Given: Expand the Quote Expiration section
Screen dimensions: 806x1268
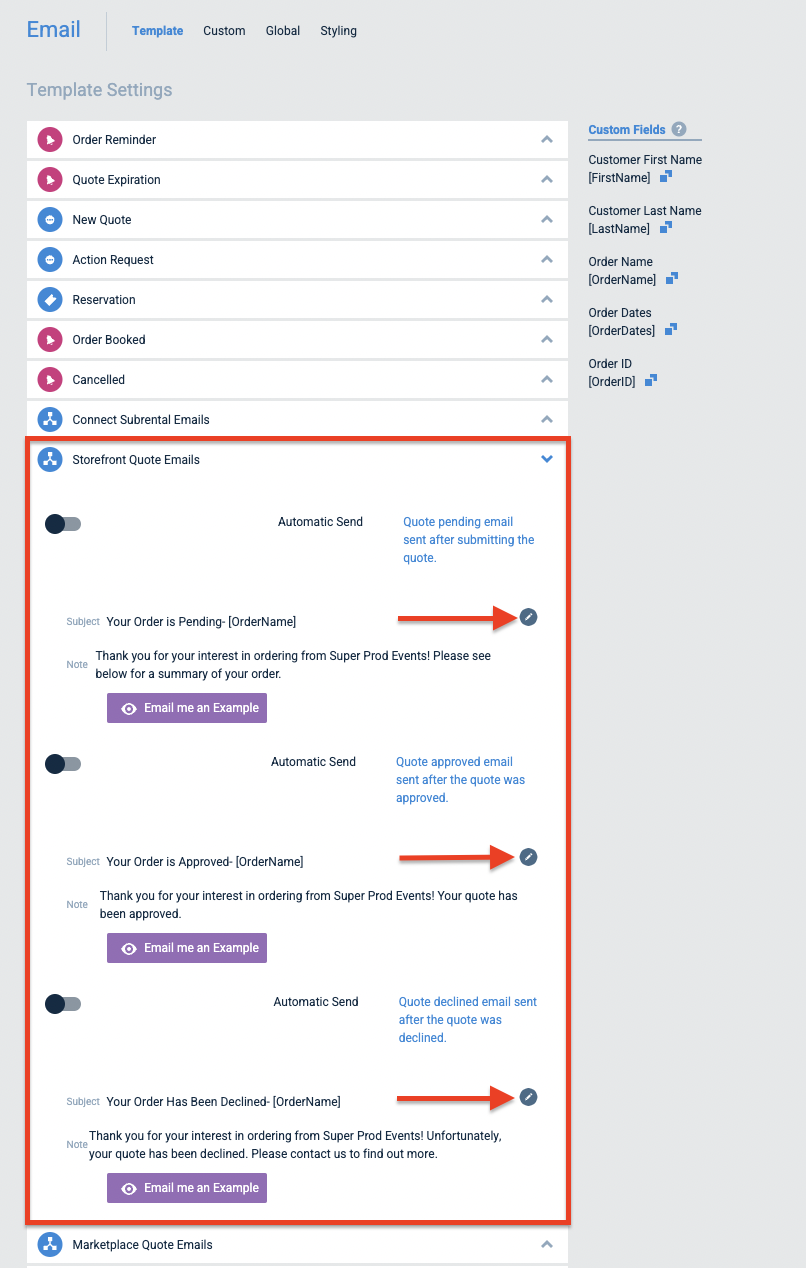Looking at the screenshot, I should click(546, 179).
